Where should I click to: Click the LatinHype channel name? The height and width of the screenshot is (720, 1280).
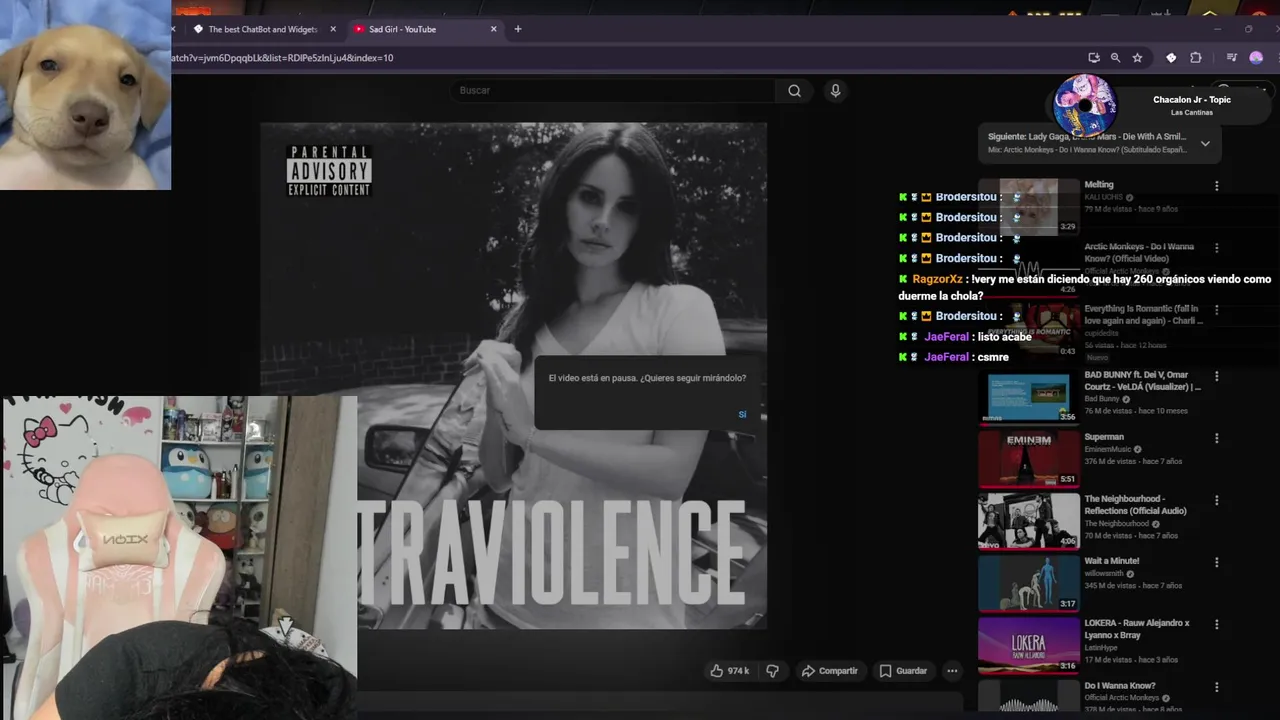tap(1101, 648)
